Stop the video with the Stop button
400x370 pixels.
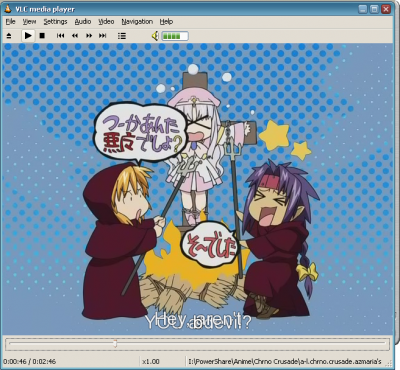(42, 36)
